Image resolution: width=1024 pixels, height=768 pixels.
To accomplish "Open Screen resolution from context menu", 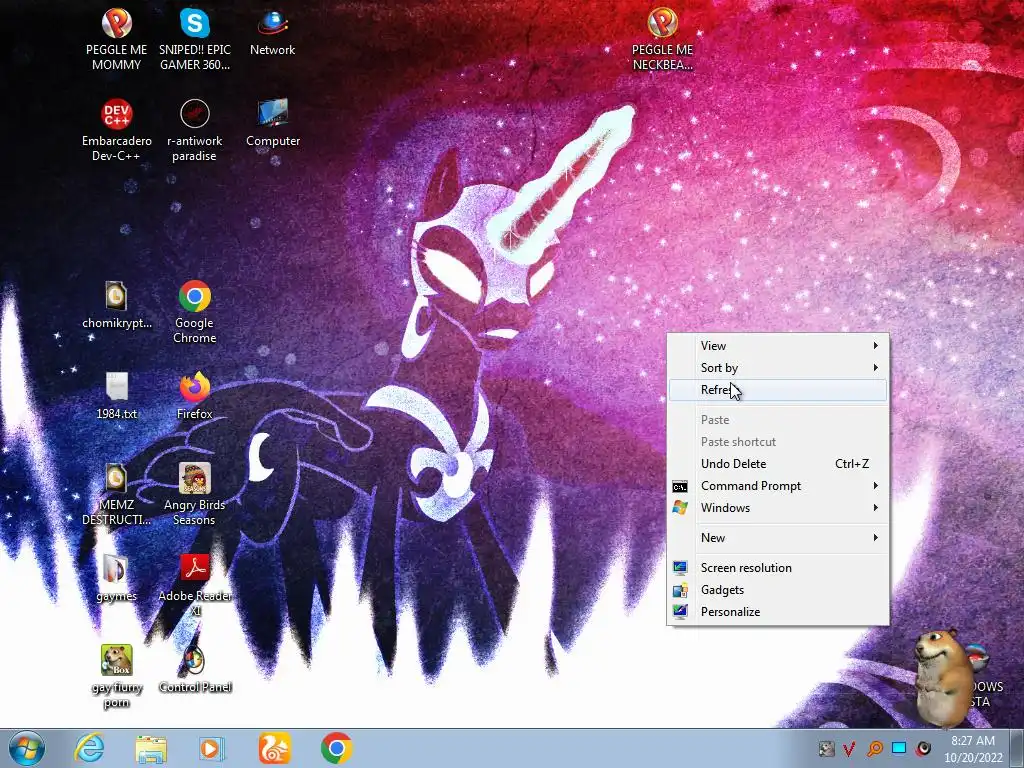I will (x=778, y=568).
